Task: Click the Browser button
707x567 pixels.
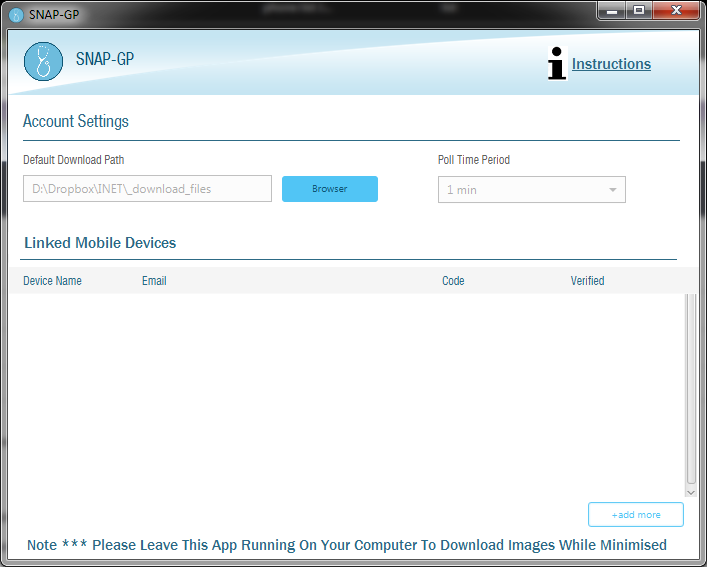Action: (330, 189)
